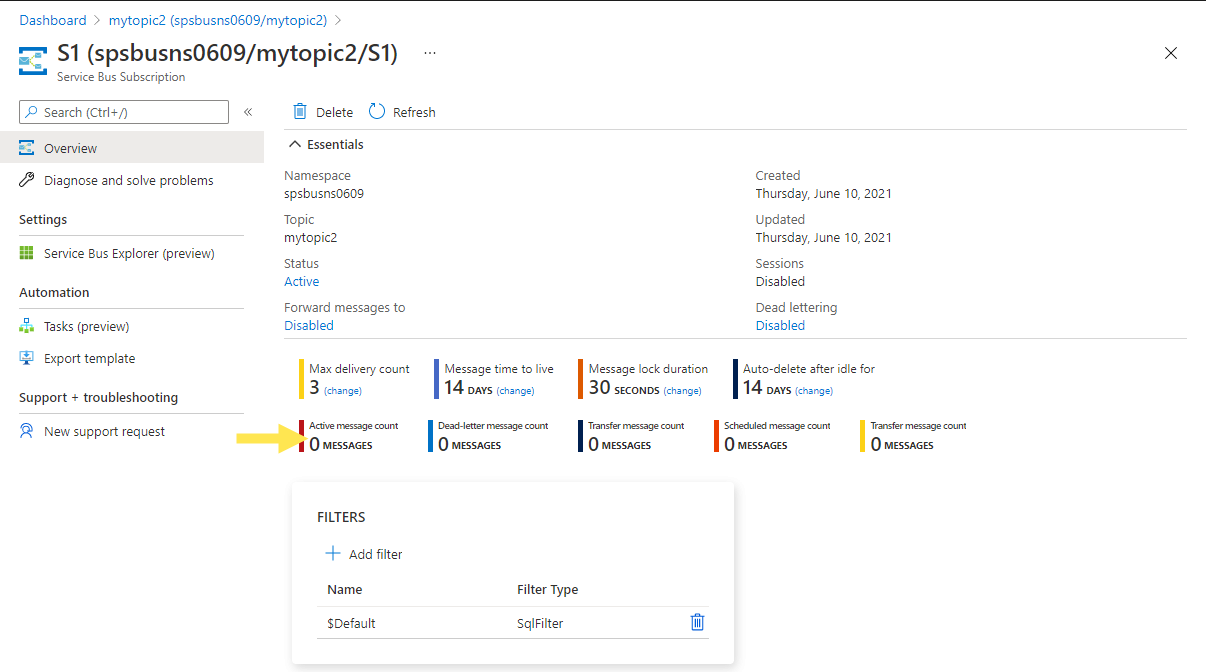Image resolution: width=1206 pixels, height=672 pixels.
Task: Click the Dead lettering Disabled link
Action: (780, 326)
